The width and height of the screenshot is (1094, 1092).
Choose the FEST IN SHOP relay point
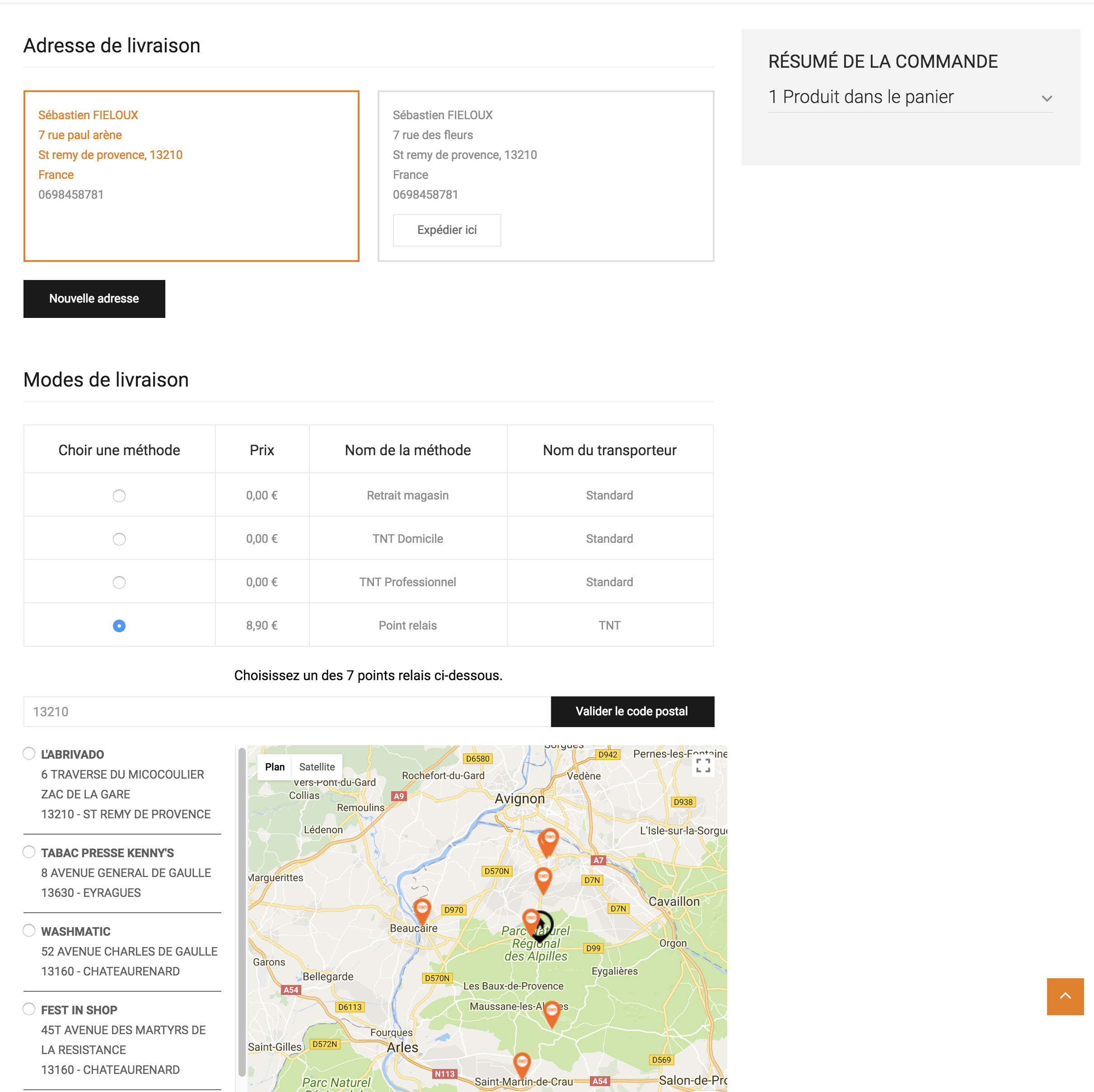(29, 1009)
